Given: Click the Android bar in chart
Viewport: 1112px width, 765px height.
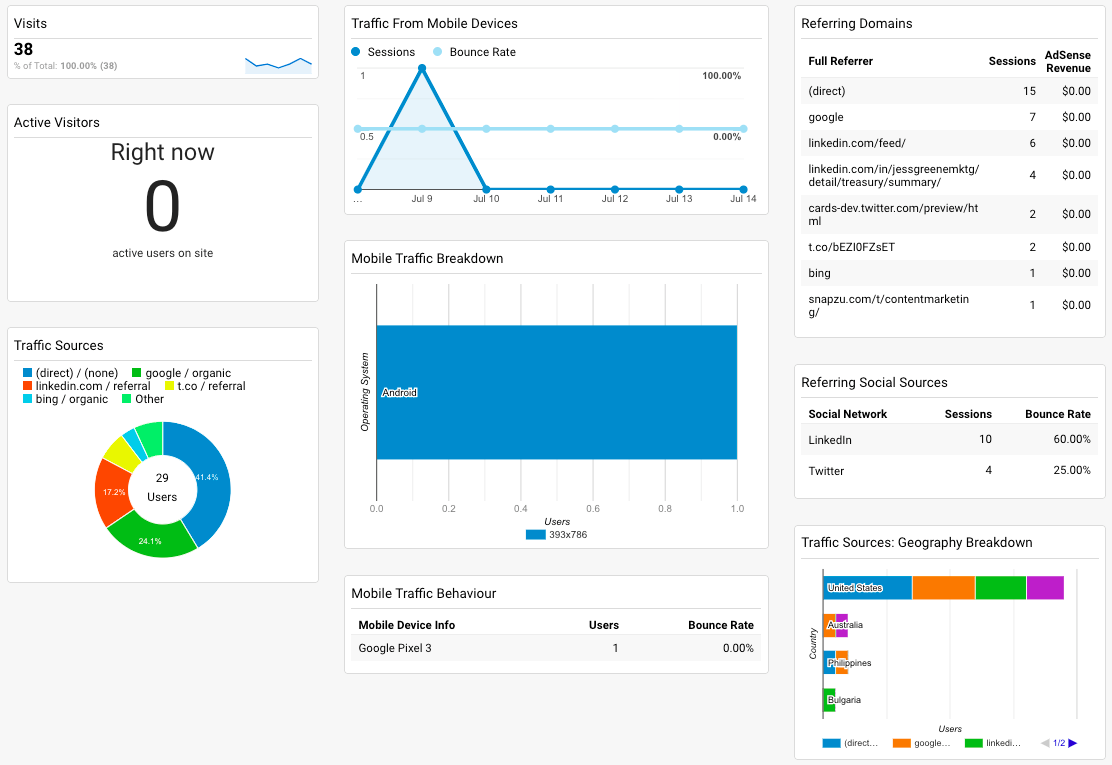Looking at the screenshot, I should pyautogui.click(x=557, y=392).
